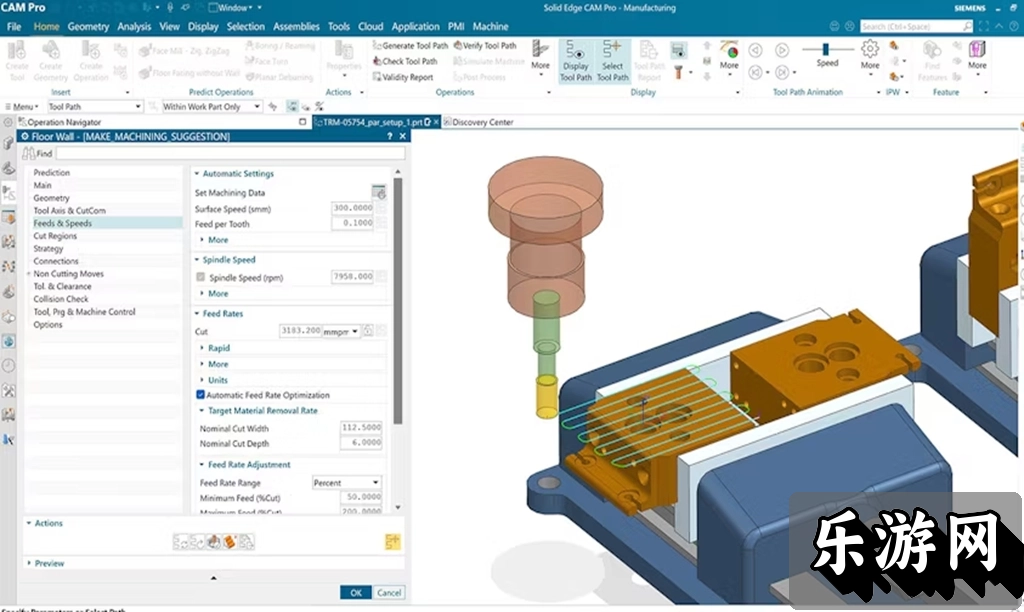Open the Assemblies ribbon tab

(x=296, y=26)
